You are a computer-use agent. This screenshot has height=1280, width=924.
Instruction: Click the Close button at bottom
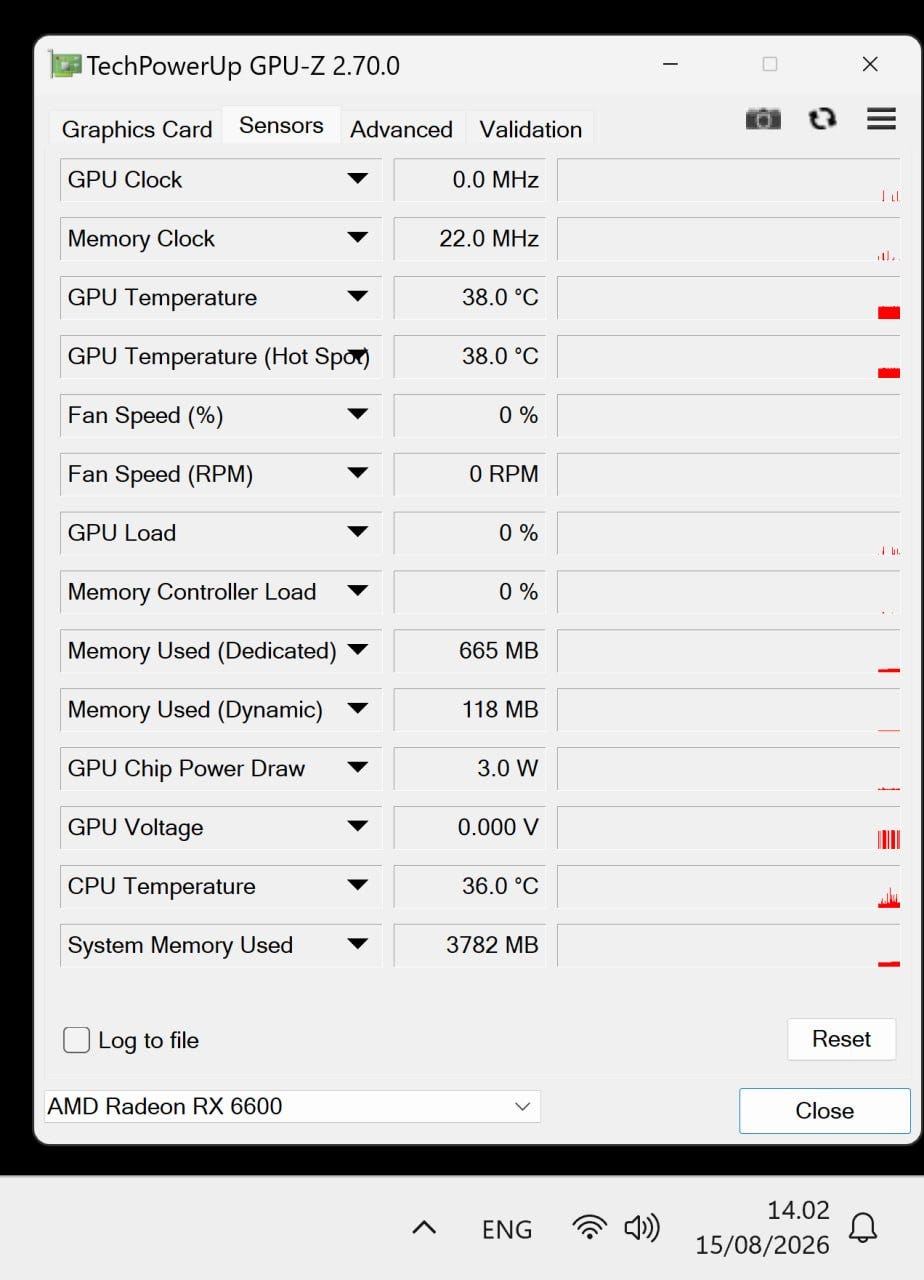click(825, 1111)
